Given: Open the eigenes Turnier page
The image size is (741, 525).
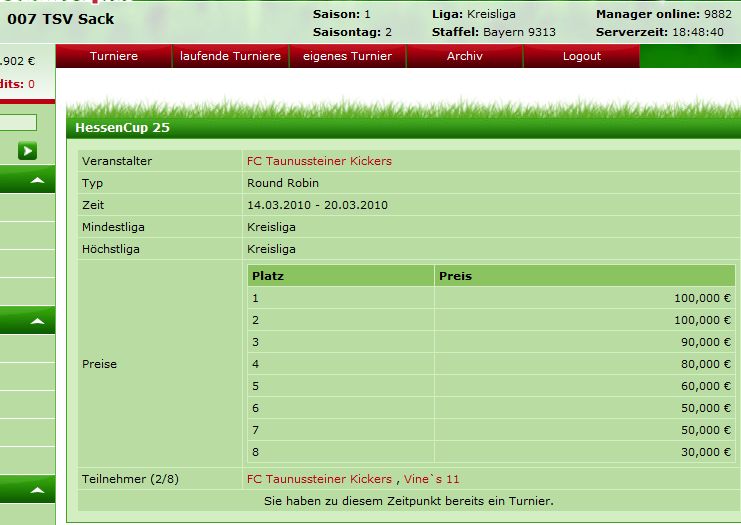Looking at the screenshot, I should [347, 57].
